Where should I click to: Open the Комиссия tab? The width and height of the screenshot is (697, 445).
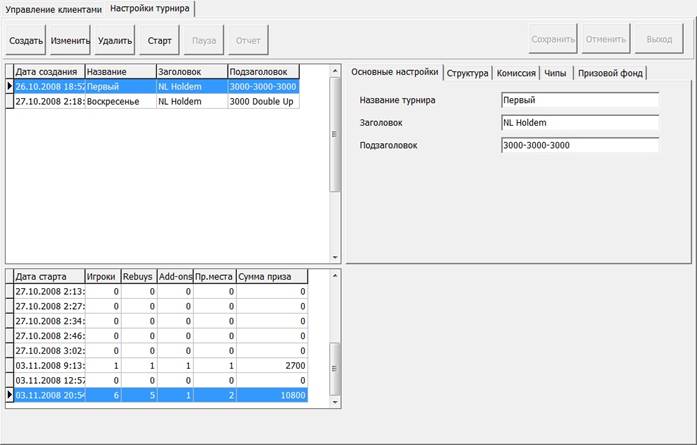pos(516,73)
